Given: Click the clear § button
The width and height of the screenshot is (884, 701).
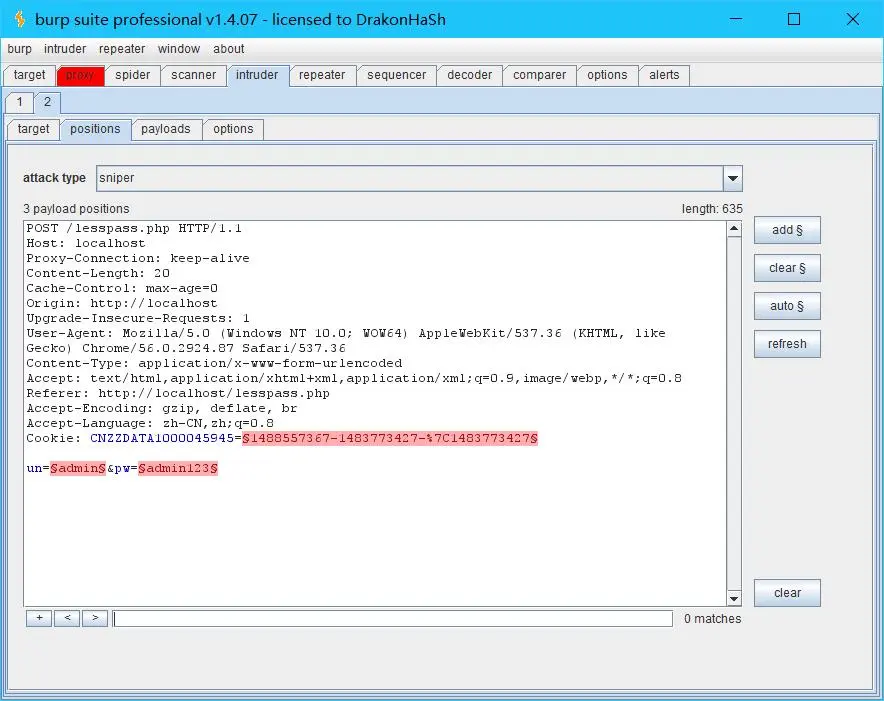Looking at the screenshot, I should point(787,268).
